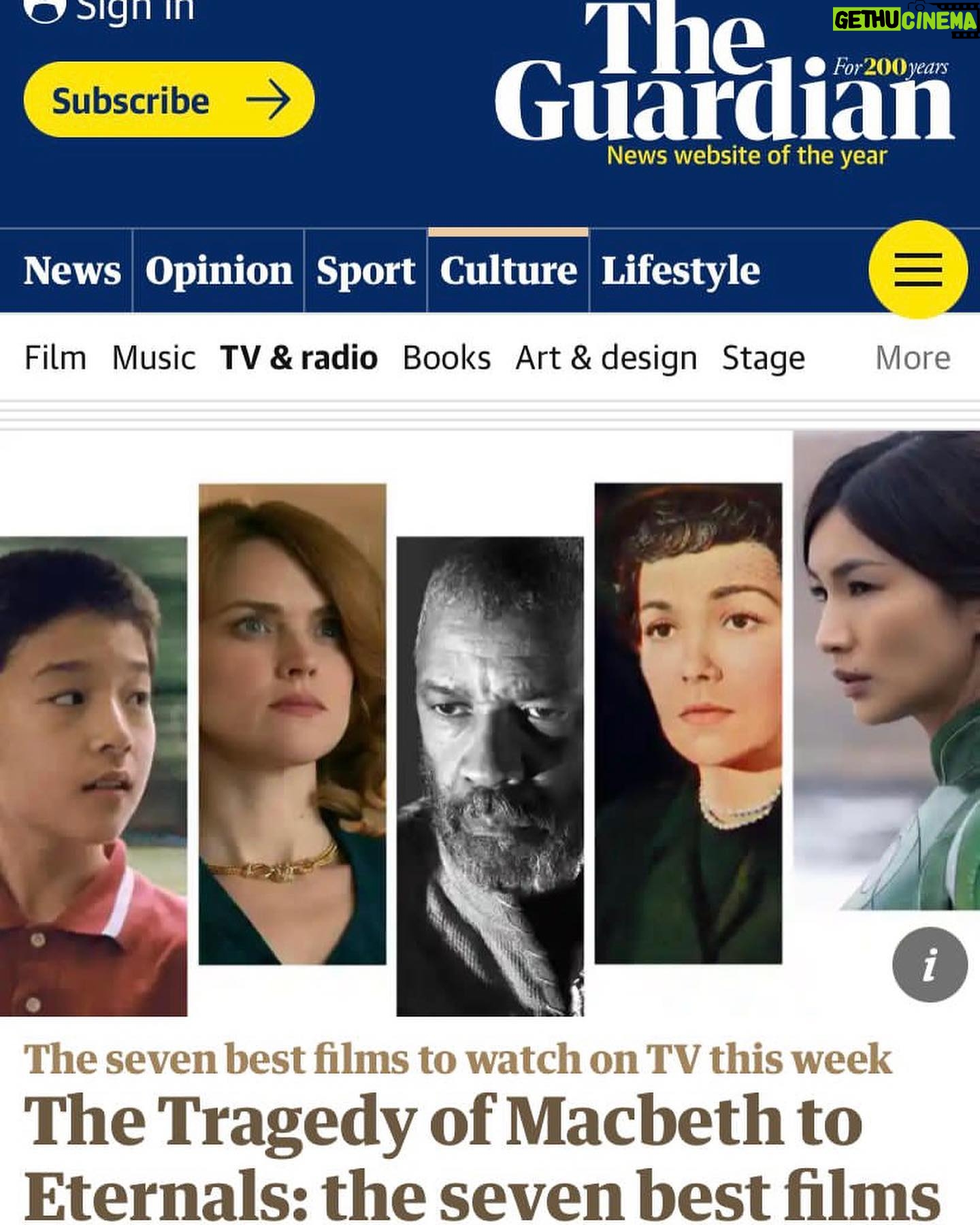Go to the Stage subsection

(764, 358)
